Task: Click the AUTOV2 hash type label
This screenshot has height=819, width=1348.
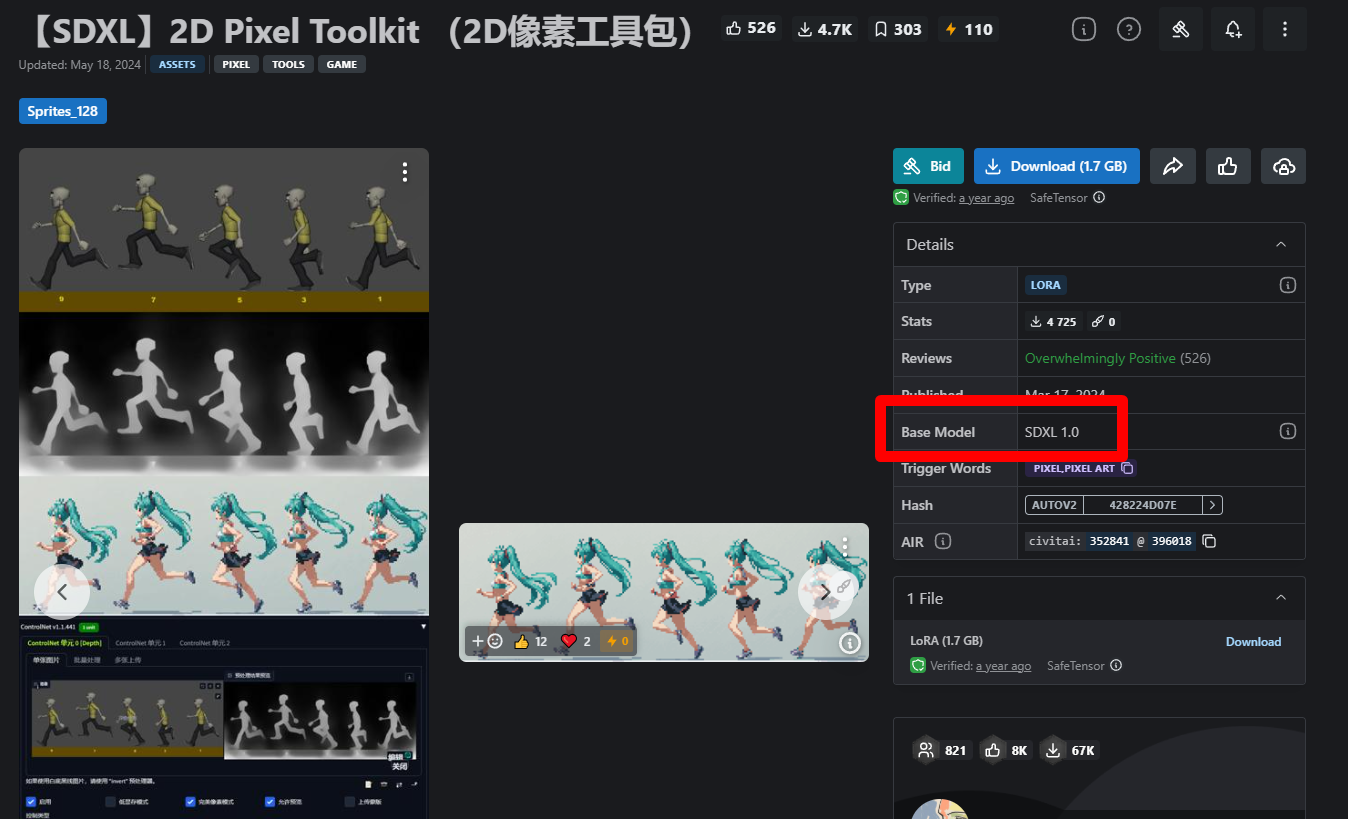Action: pyautogui.click(x=1054, y=505)
